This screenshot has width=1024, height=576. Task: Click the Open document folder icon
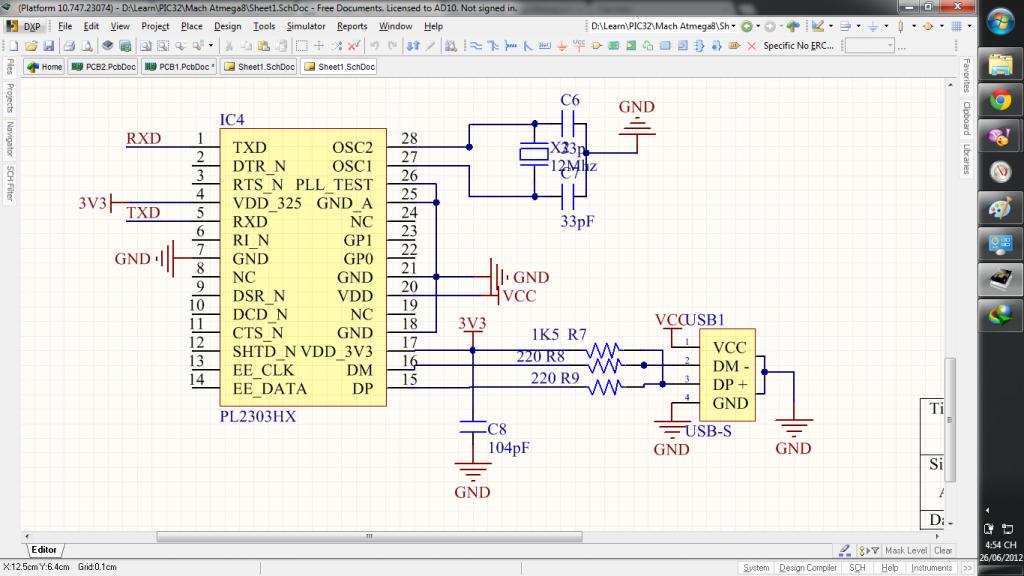click(x=32, y=46)
